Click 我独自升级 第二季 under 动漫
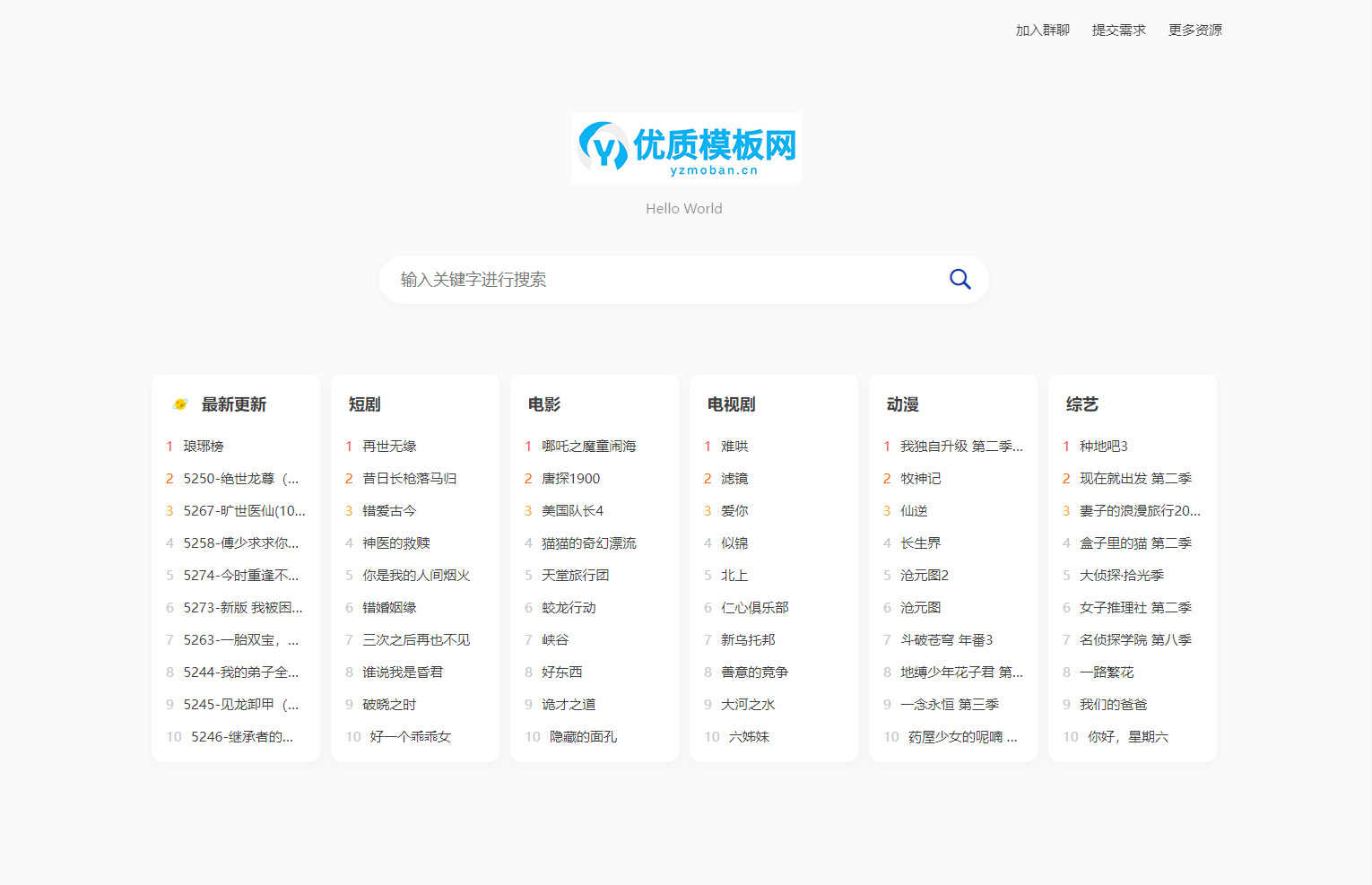The width and height of the screenshot is (1372, 885). [x=960, y=446]
